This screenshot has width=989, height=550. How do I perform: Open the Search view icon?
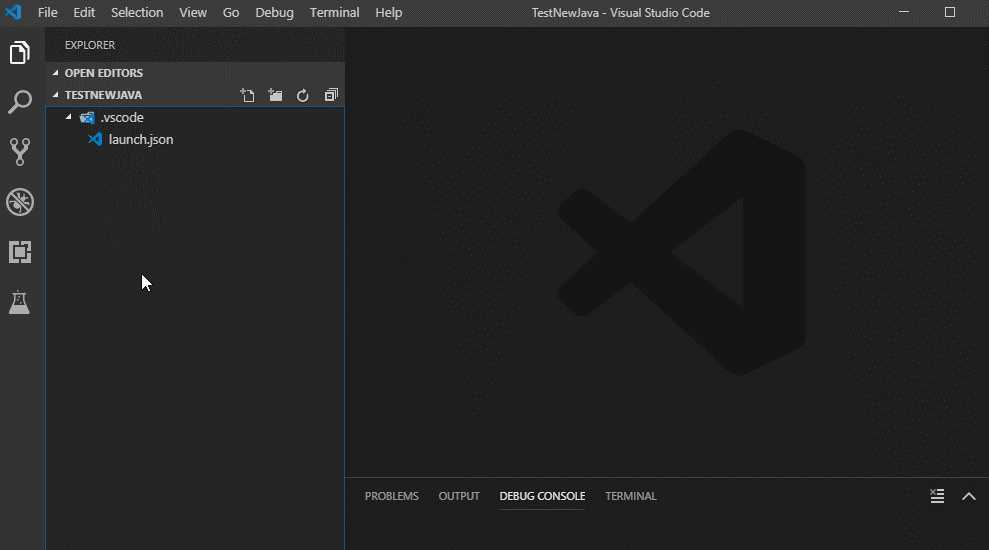pos(20,102)
